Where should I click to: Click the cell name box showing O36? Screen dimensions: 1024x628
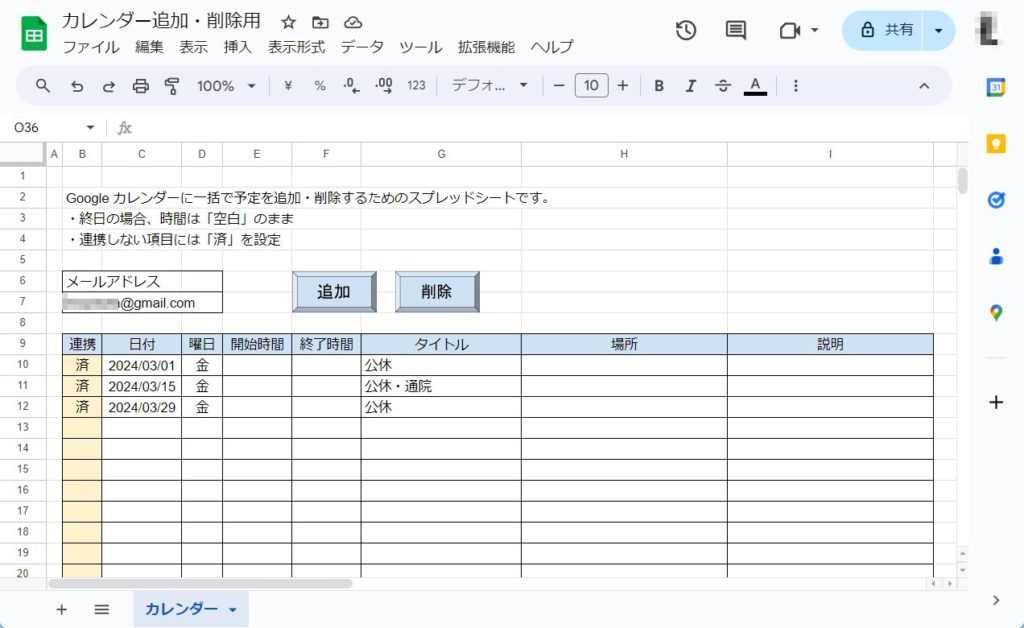click(50, 128)
